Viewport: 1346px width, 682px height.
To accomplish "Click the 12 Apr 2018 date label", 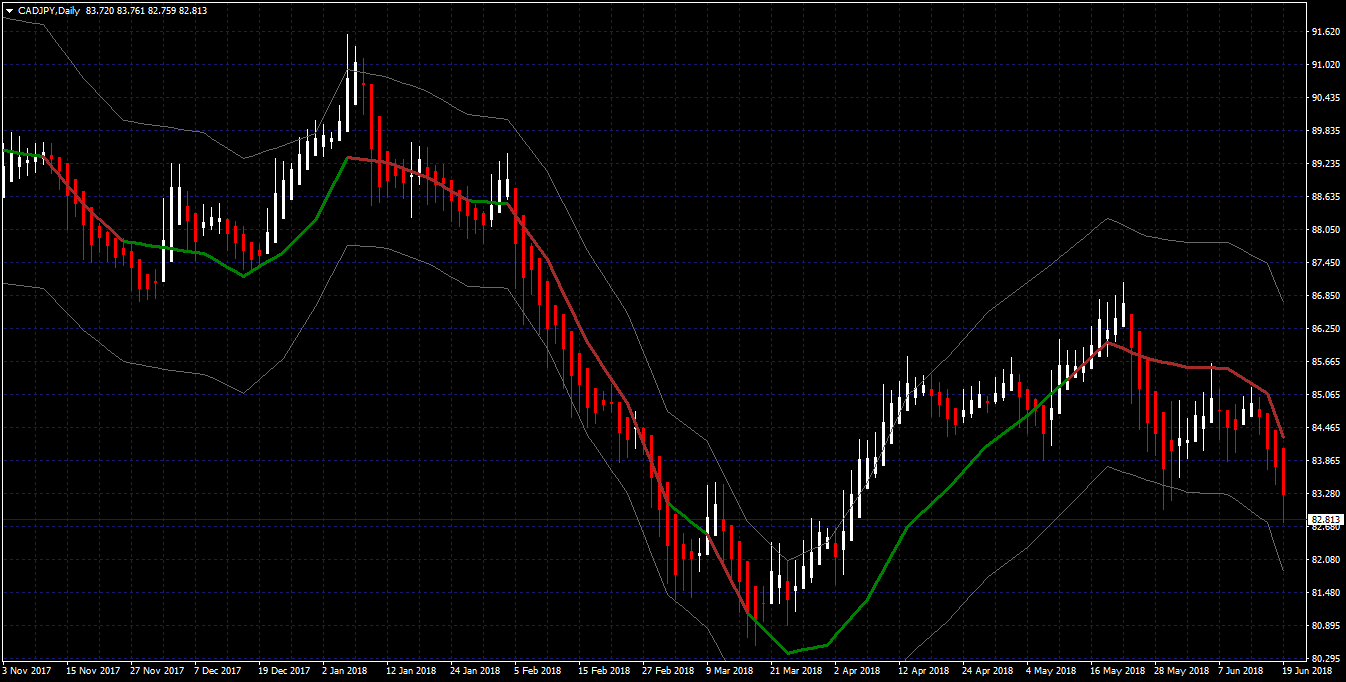I will tap(923, 672).
